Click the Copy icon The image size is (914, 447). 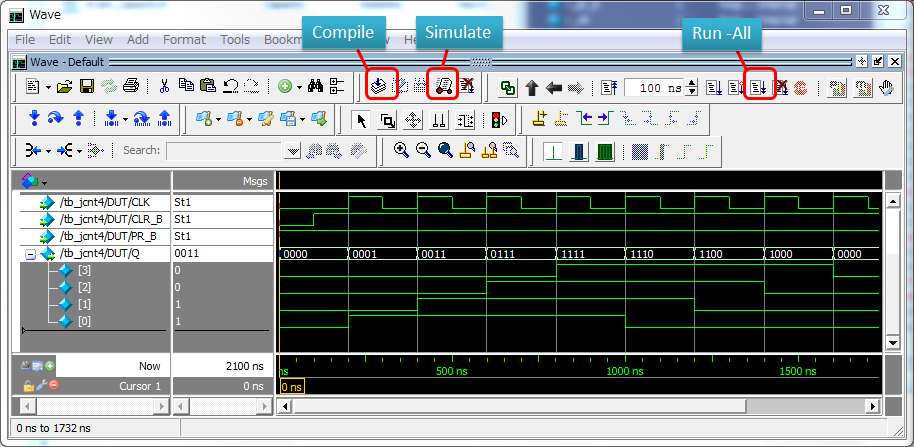(187, 86)
